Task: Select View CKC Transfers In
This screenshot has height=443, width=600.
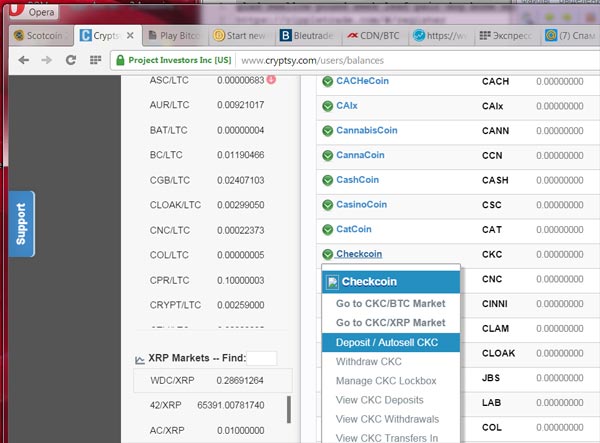Action: pos(391,438)
